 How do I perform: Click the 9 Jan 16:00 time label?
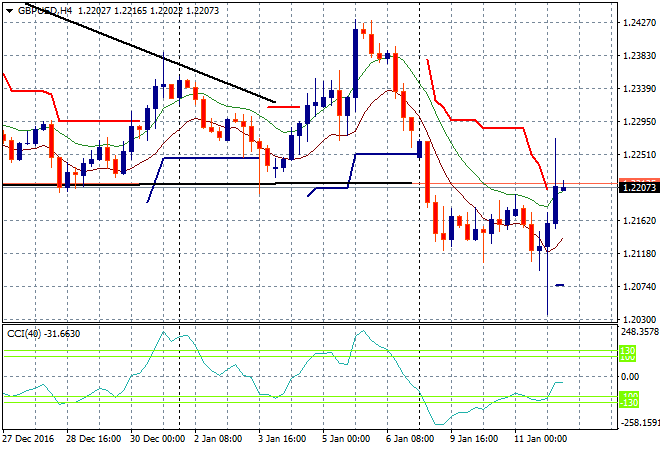[x=474, y=439]
